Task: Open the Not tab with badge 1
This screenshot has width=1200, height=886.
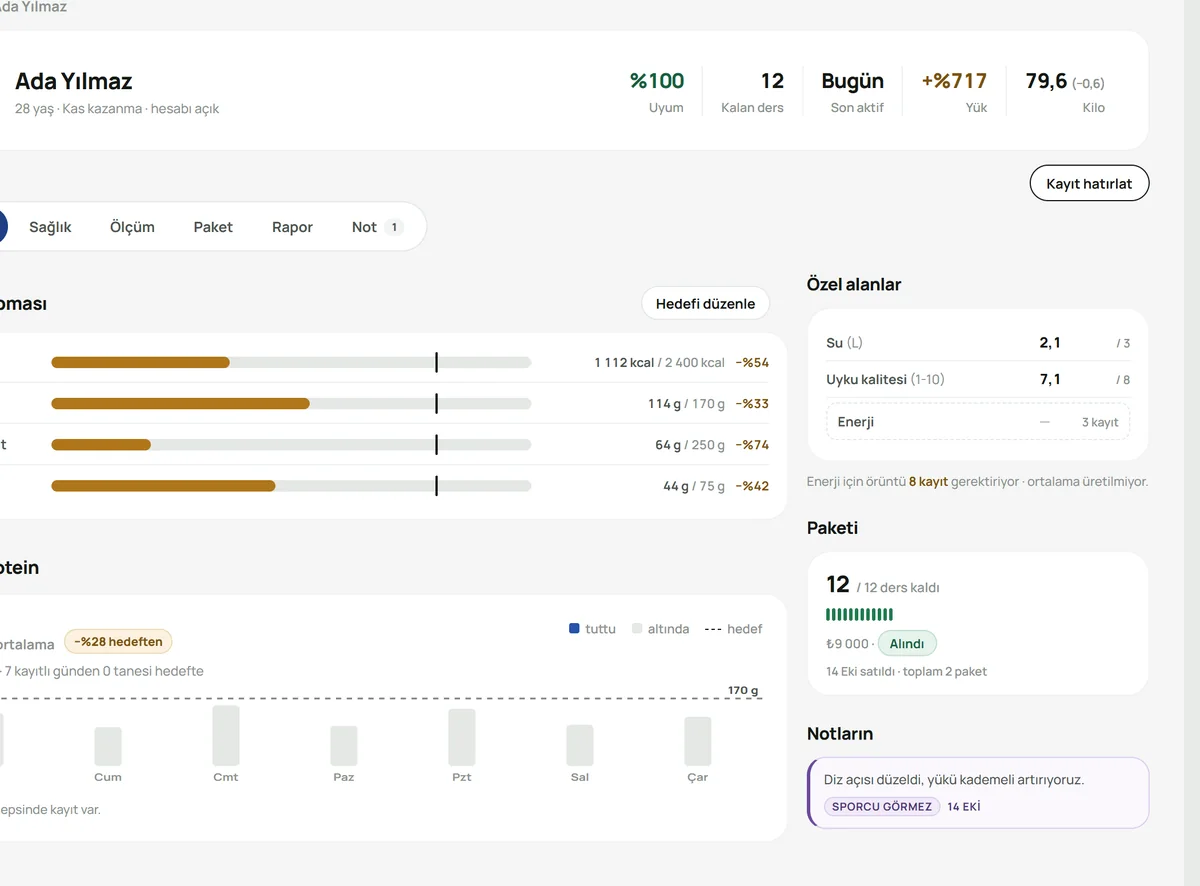Action: pyautogui.click(x=377, y=227)
